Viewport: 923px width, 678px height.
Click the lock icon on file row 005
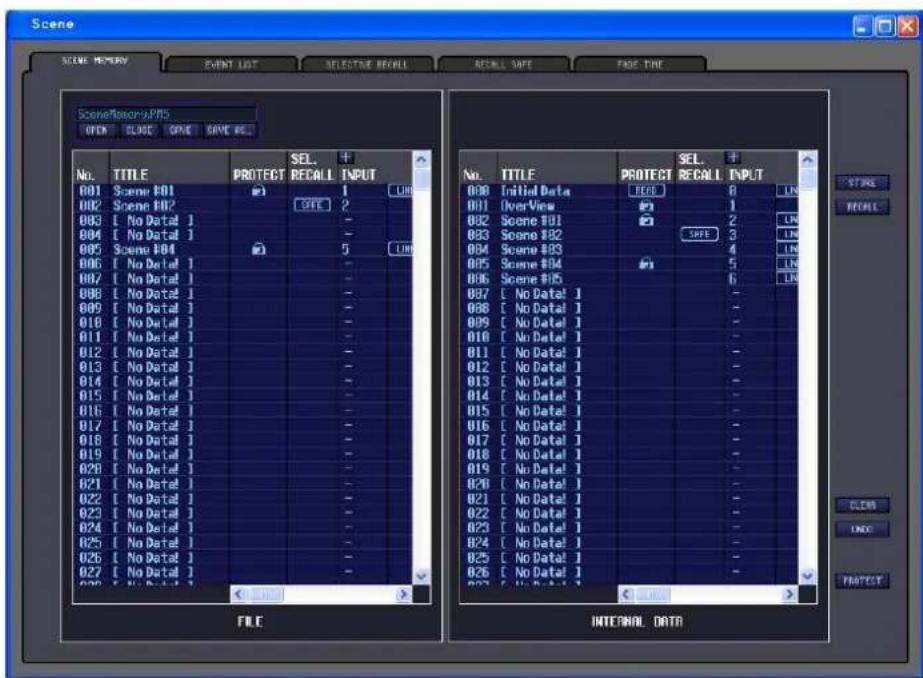tap(258, 250)
